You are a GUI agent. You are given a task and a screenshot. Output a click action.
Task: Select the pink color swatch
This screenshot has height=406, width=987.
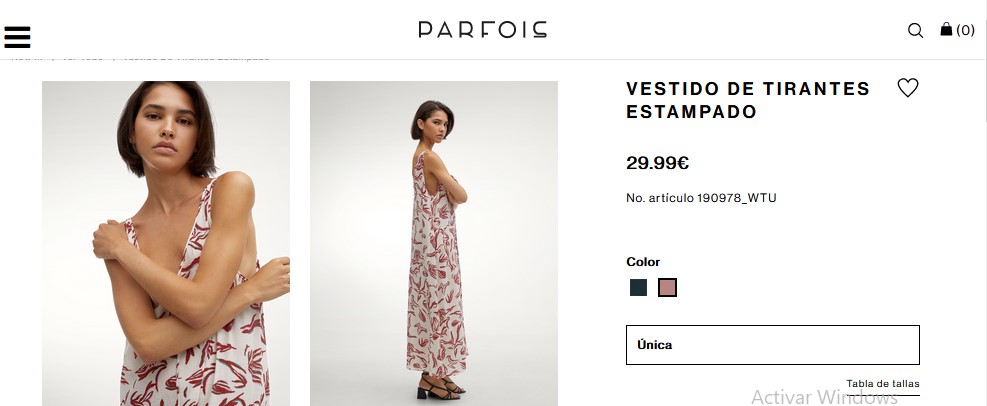tap(668, 288)
